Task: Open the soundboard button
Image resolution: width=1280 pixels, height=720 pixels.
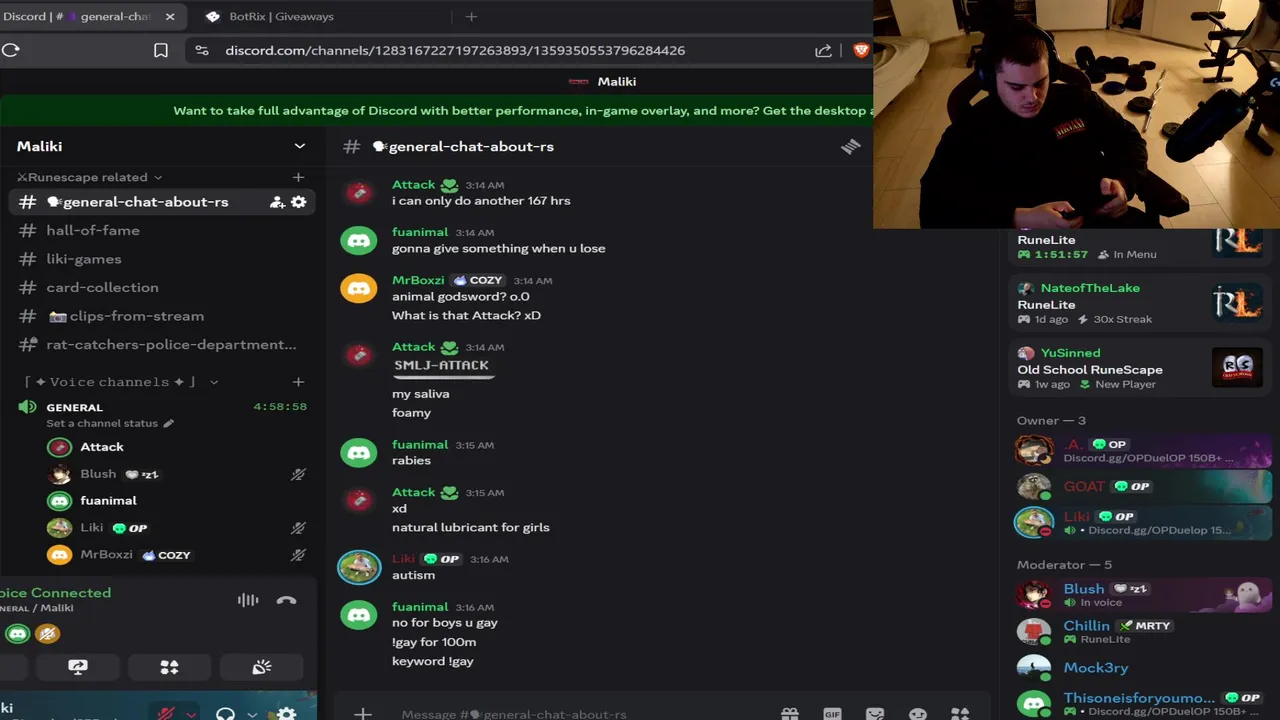Action: tap(261, 667)
